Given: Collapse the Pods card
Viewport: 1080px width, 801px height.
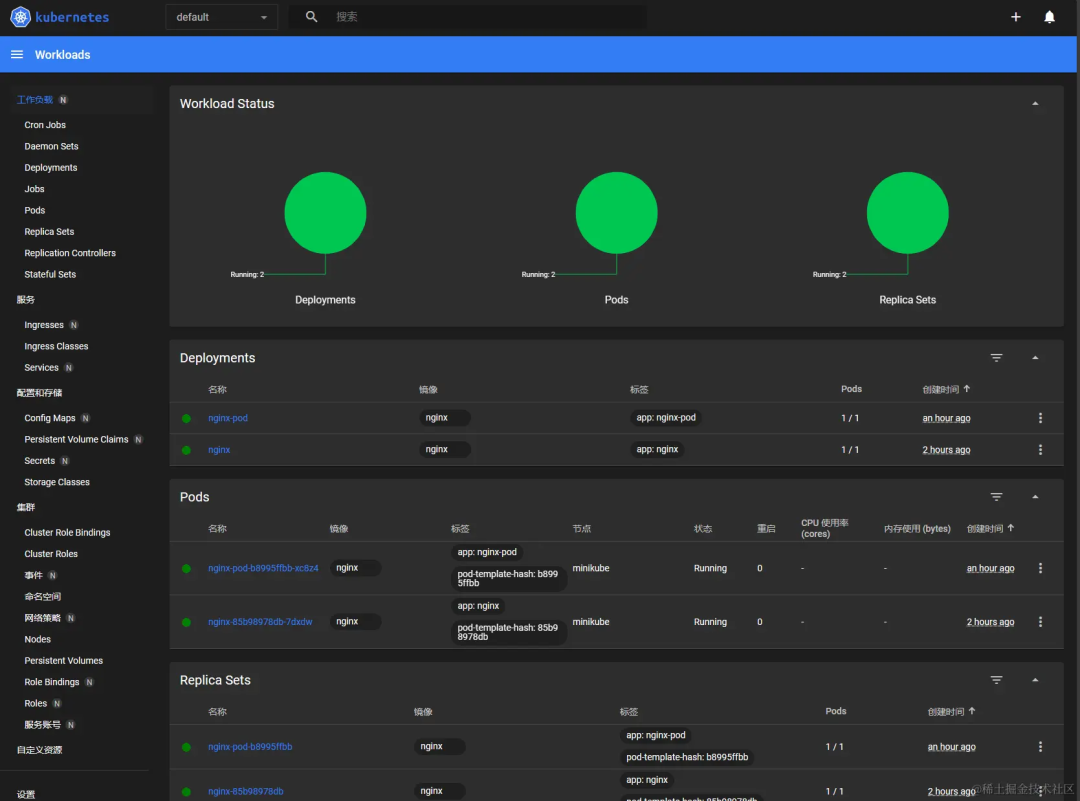Looking at the screenshot, I should pyautogui.click(x=1035, y=497).
